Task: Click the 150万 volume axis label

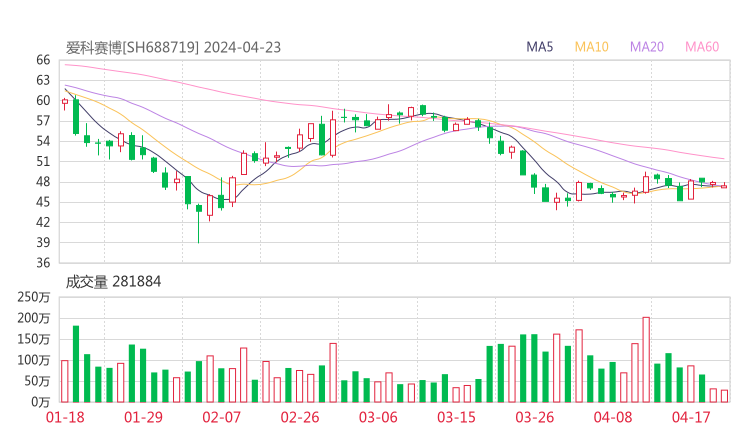Action: 34,339
